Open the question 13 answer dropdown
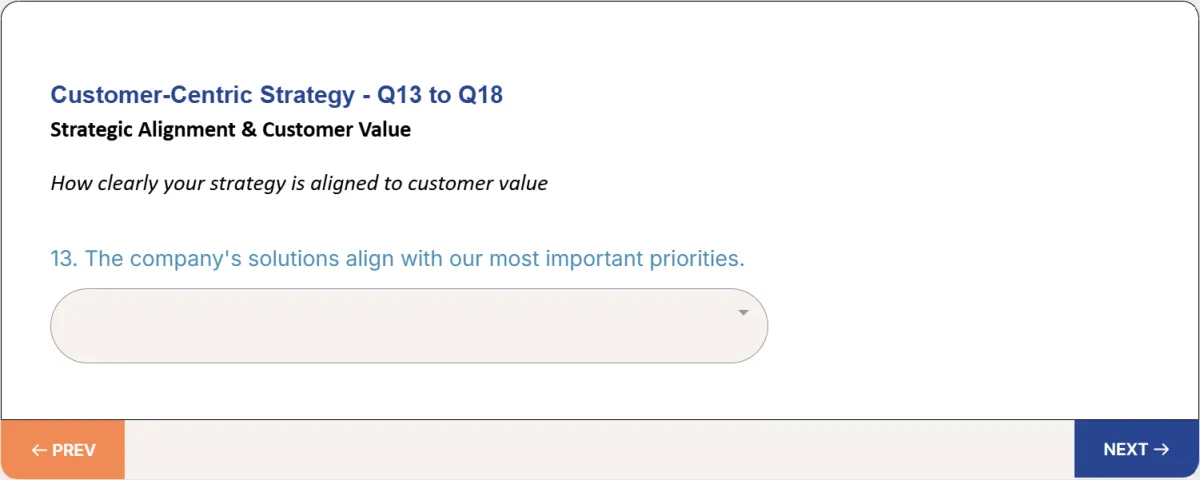The height and width of the screenshot is (480, 1200). tap(409, 326)
